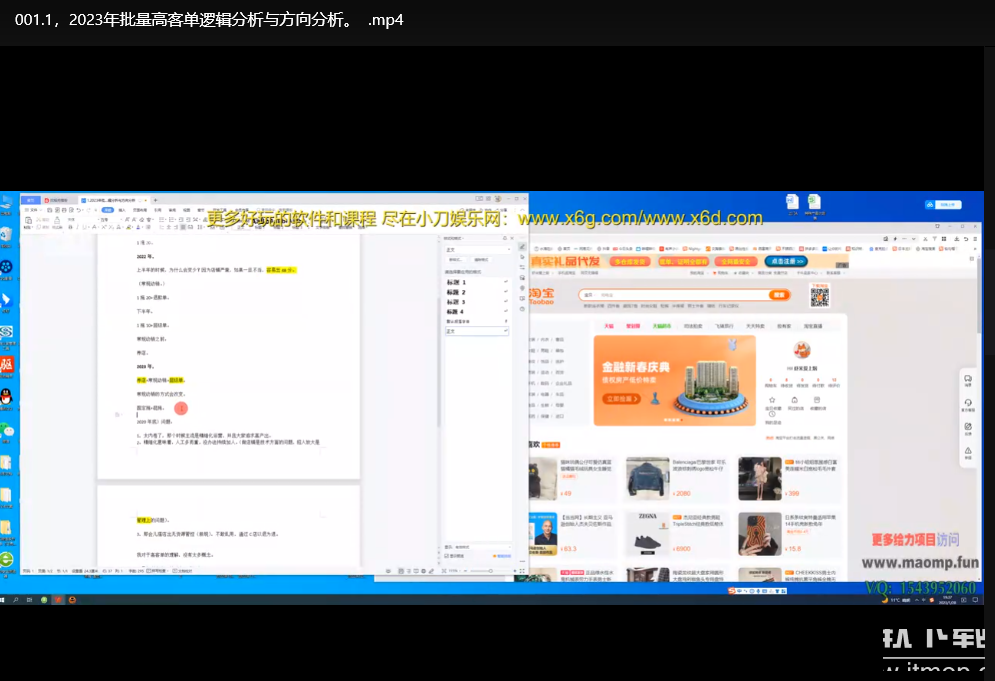995x681 pixels.
Task: Open the green 360 browser desktop icon
Action: (6, 559)
